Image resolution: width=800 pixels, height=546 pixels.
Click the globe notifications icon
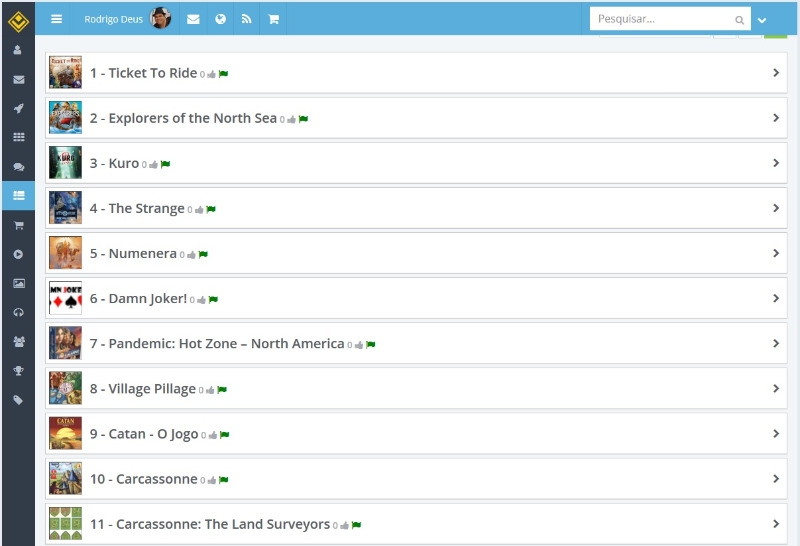coord(220,19)
